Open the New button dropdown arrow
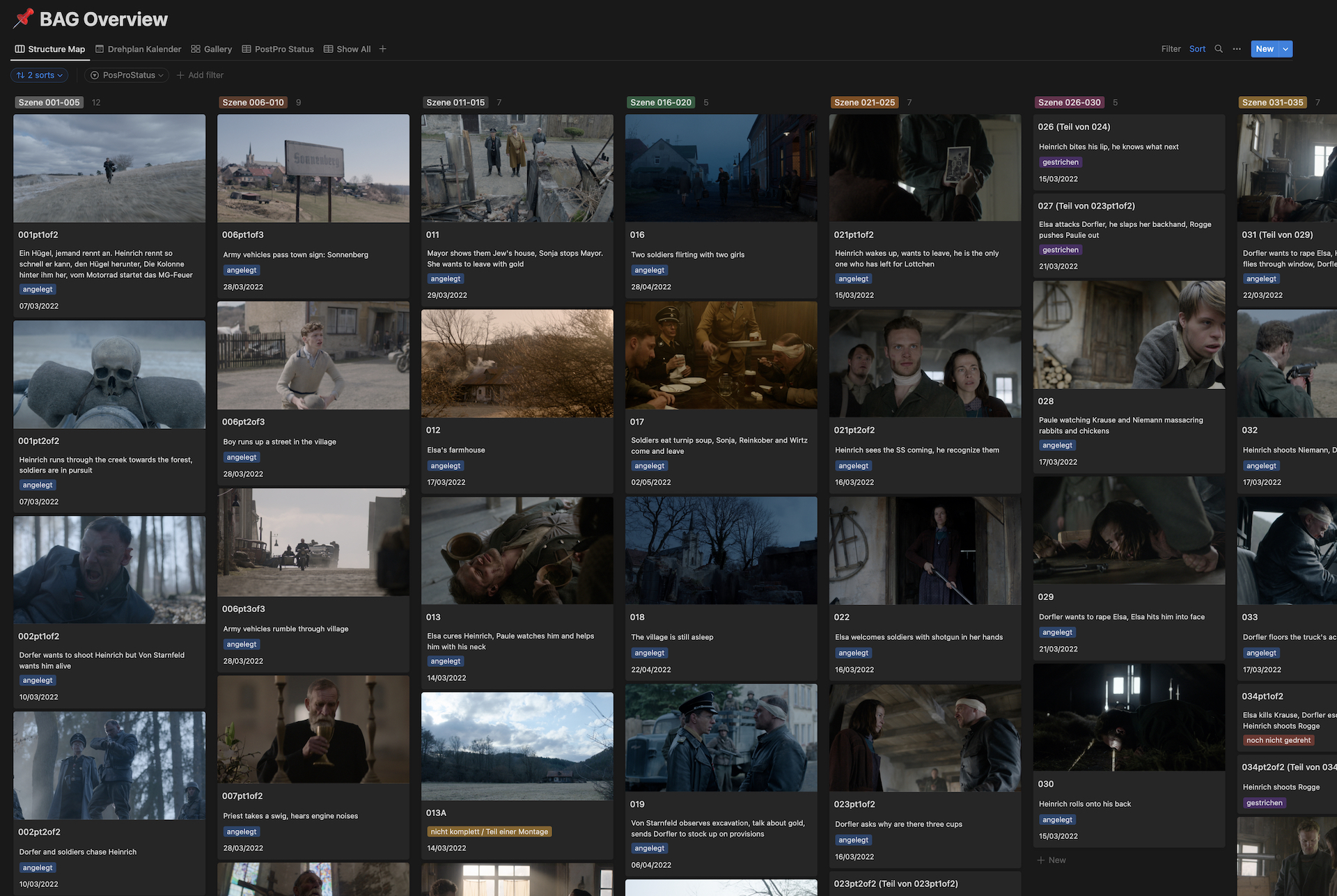Viewport: 1337px width, 896px height. tap(1285, 49)
